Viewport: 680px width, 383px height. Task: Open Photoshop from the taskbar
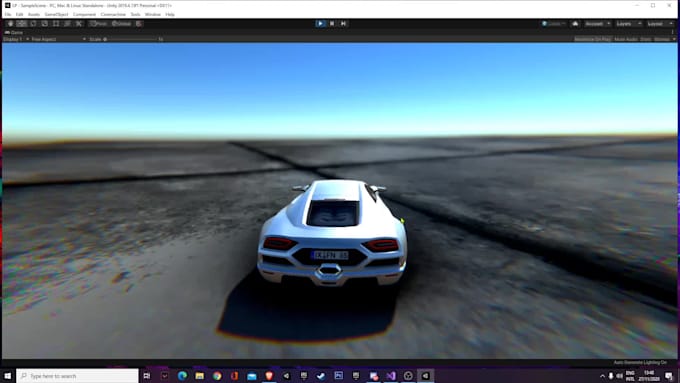click(338, 376)
